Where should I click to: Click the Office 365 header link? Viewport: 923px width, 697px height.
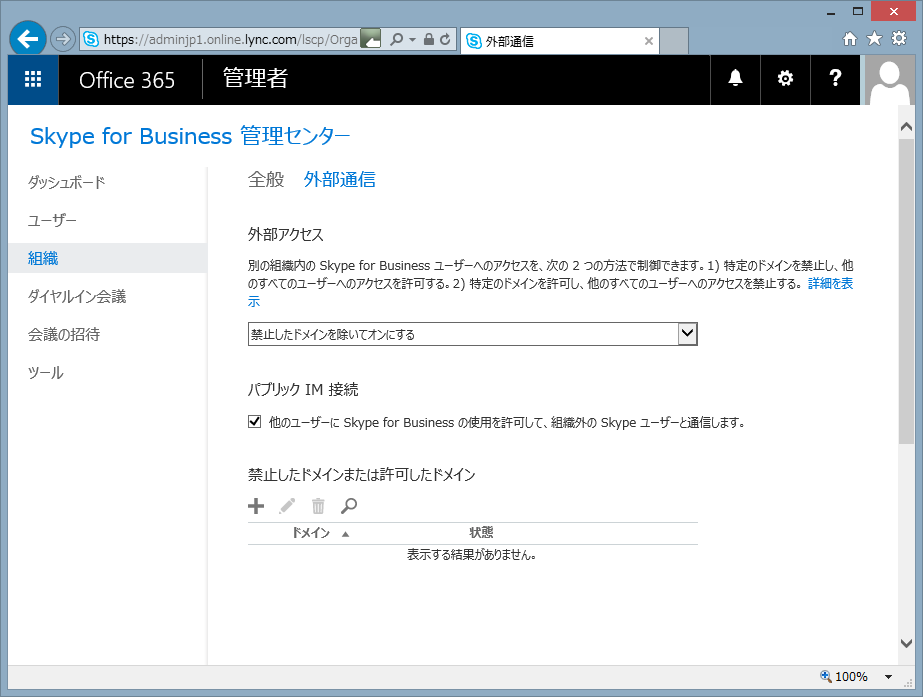coord(127,80)
